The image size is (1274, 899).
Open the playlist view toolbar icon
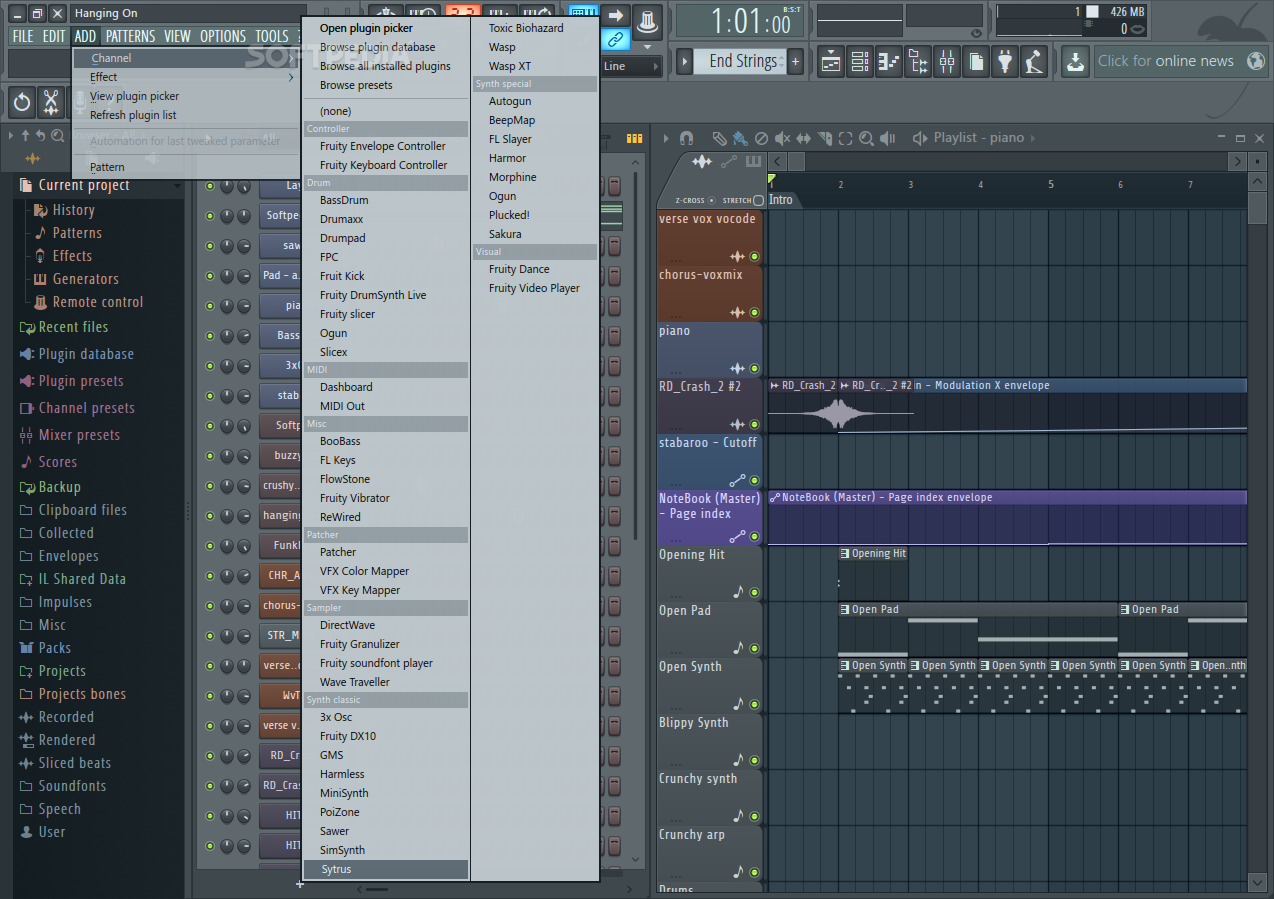click(831, 62)
